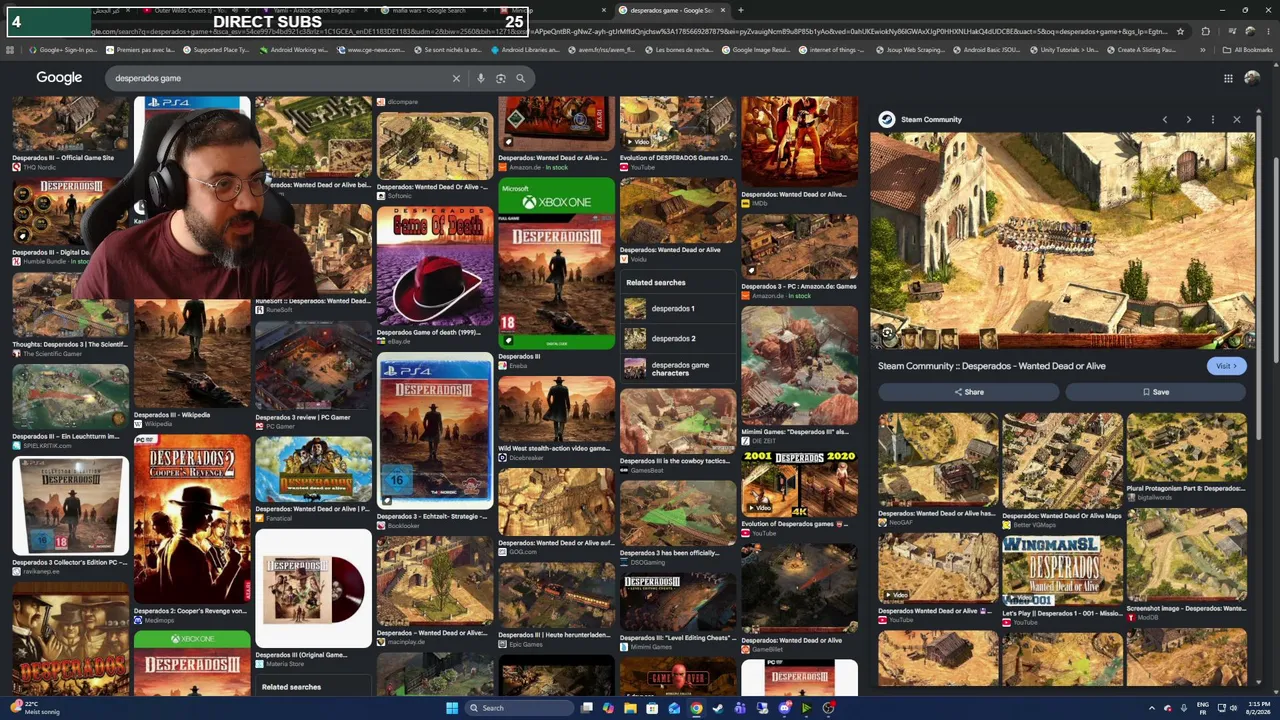Open the Mimimi Games Desperados III thumbnail

click(x=799, y=366)
